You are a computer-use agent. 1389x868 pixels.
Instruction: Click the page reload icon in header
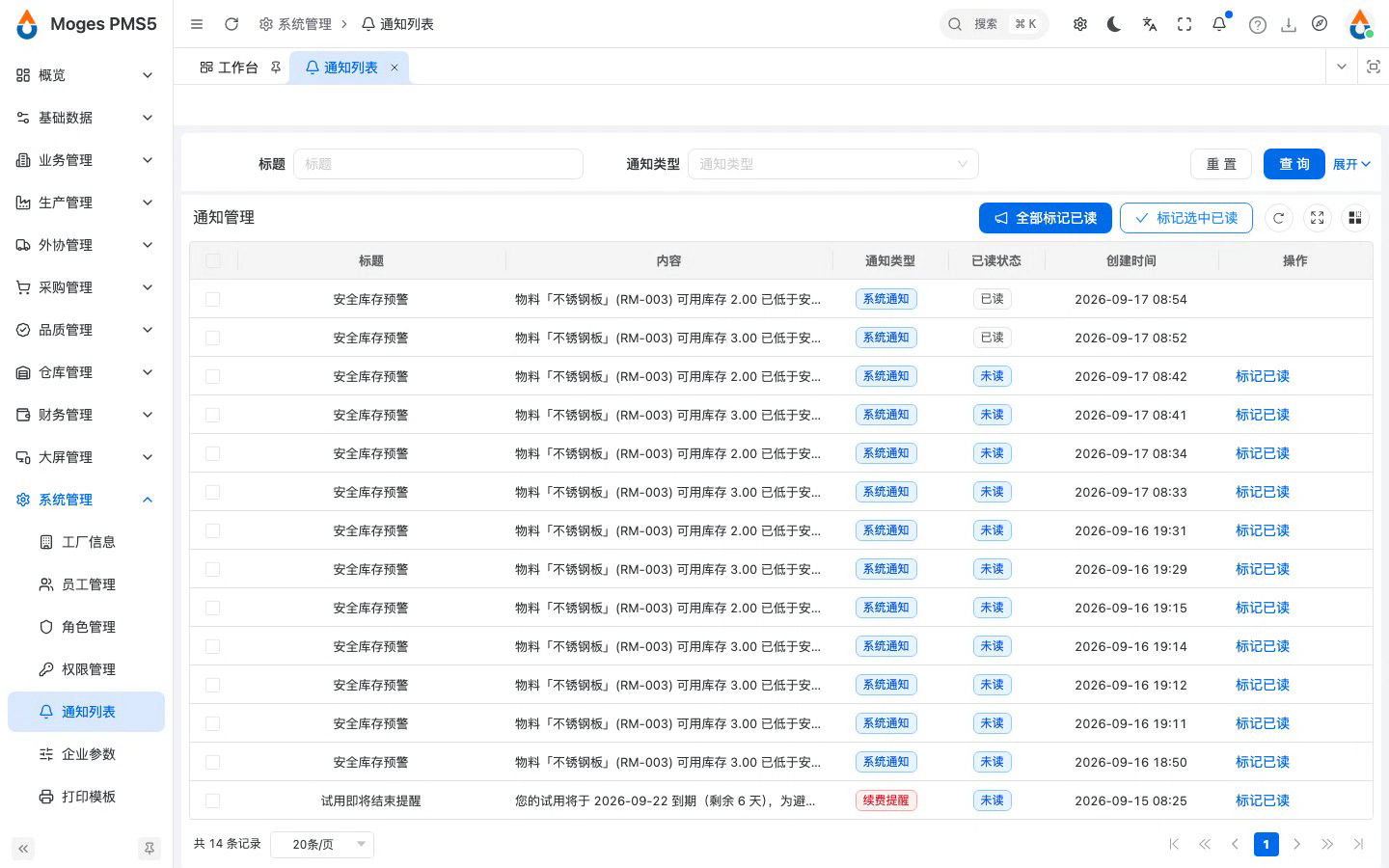(x=231, y=24)
